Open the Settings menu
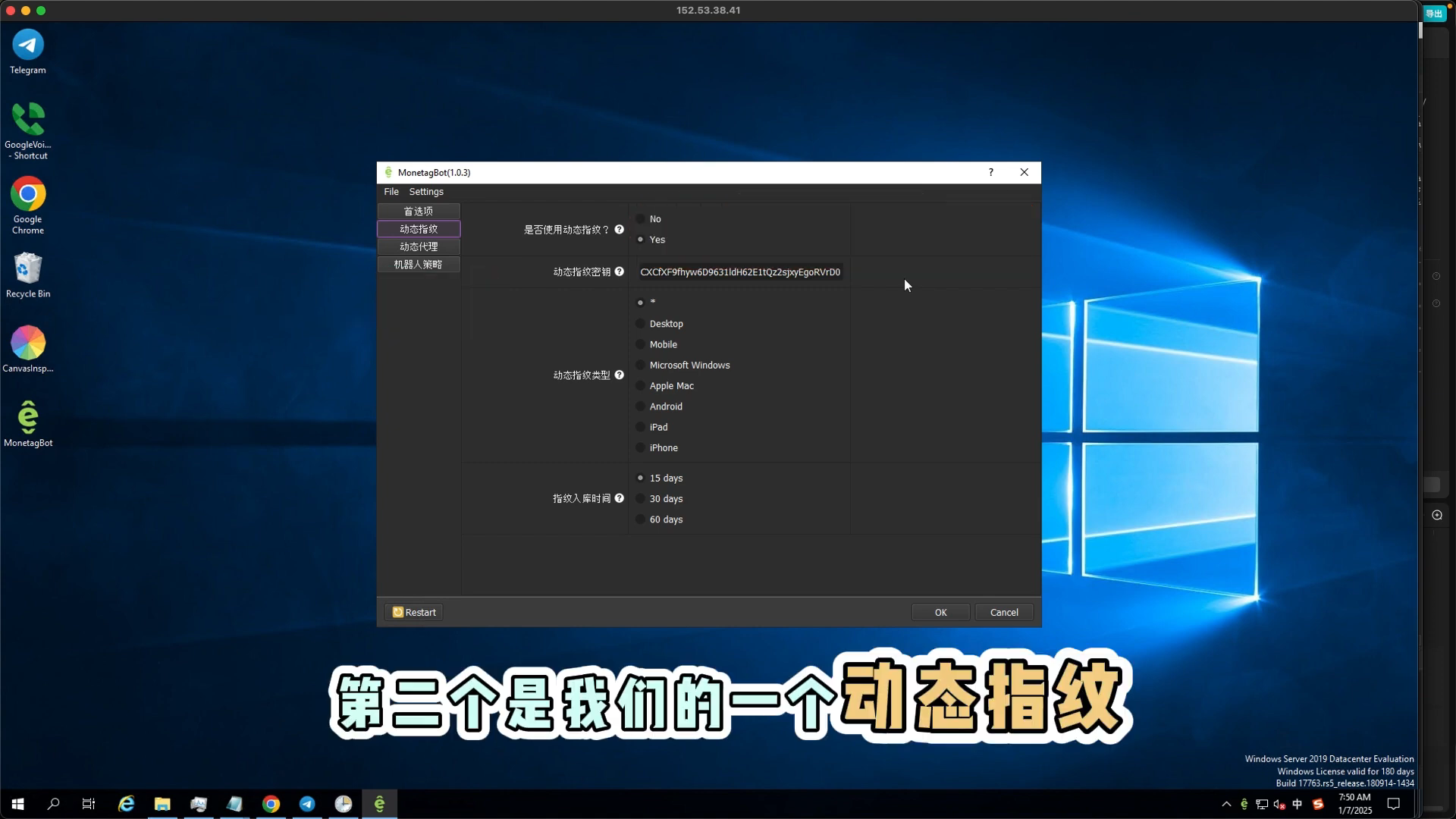The height and width of the screenshot is (819, 1456). pyautogui.click(x=426, y=192)
